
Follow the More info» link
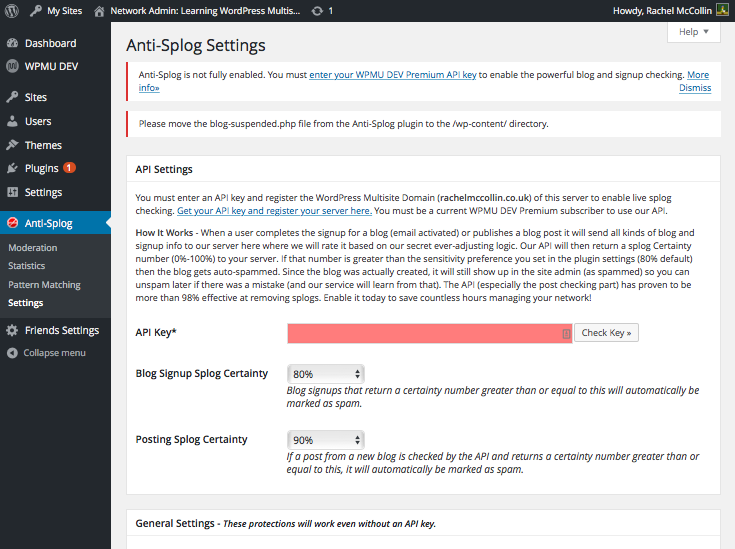pyautogui.click(x=698, y=75)
